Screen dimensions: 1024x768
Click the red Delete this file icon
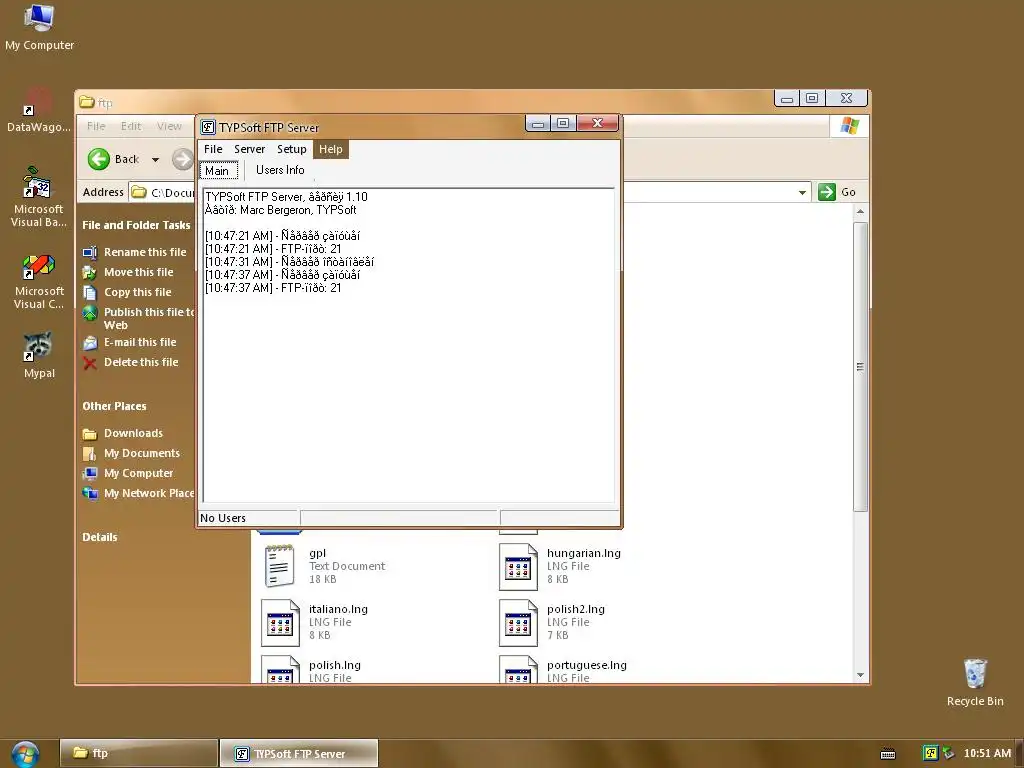point(90,363)
